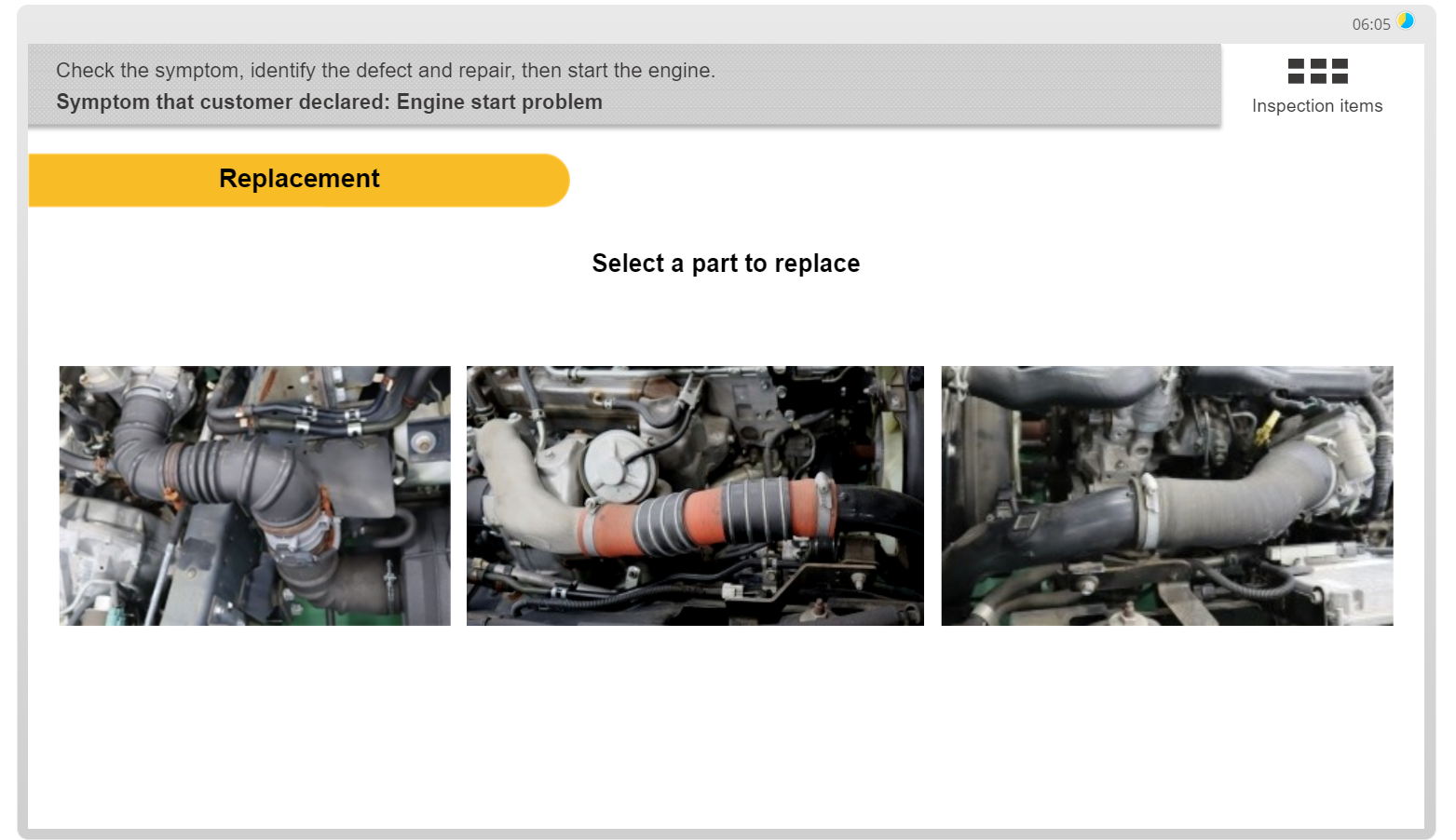Click the metal hose clamp in right photo
This screenshot has height=840, width=1456.
(1148, 509)
